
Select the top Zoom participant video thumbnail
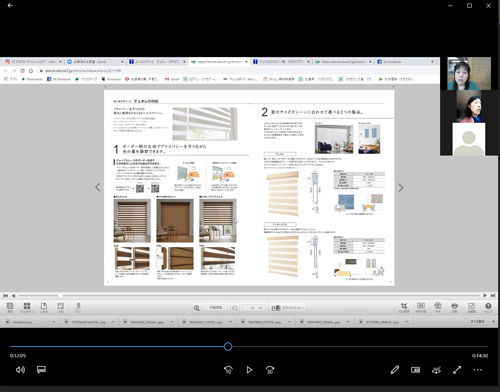point(469,73)
